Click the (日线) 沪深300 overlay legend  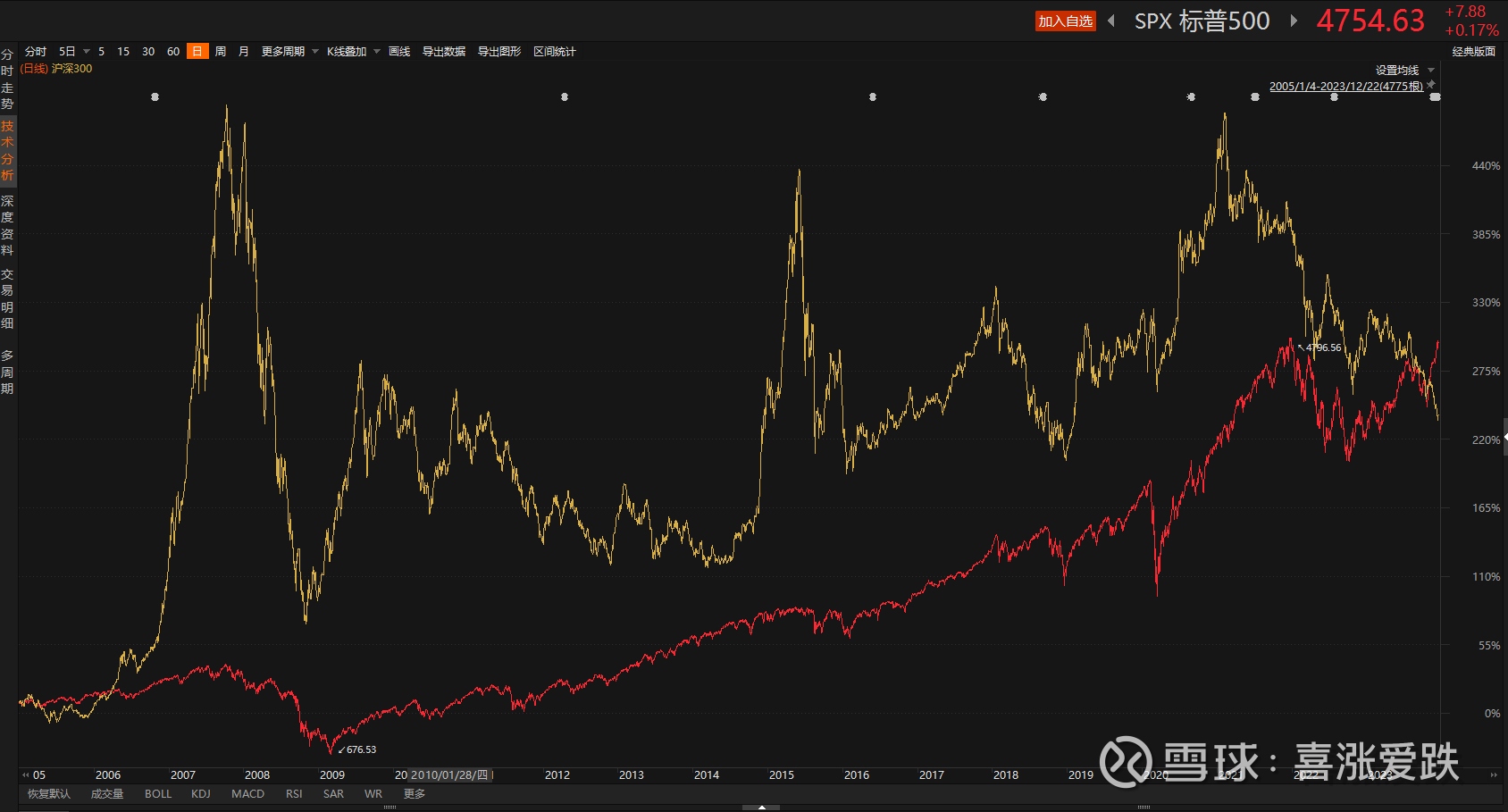coord(56,69)
